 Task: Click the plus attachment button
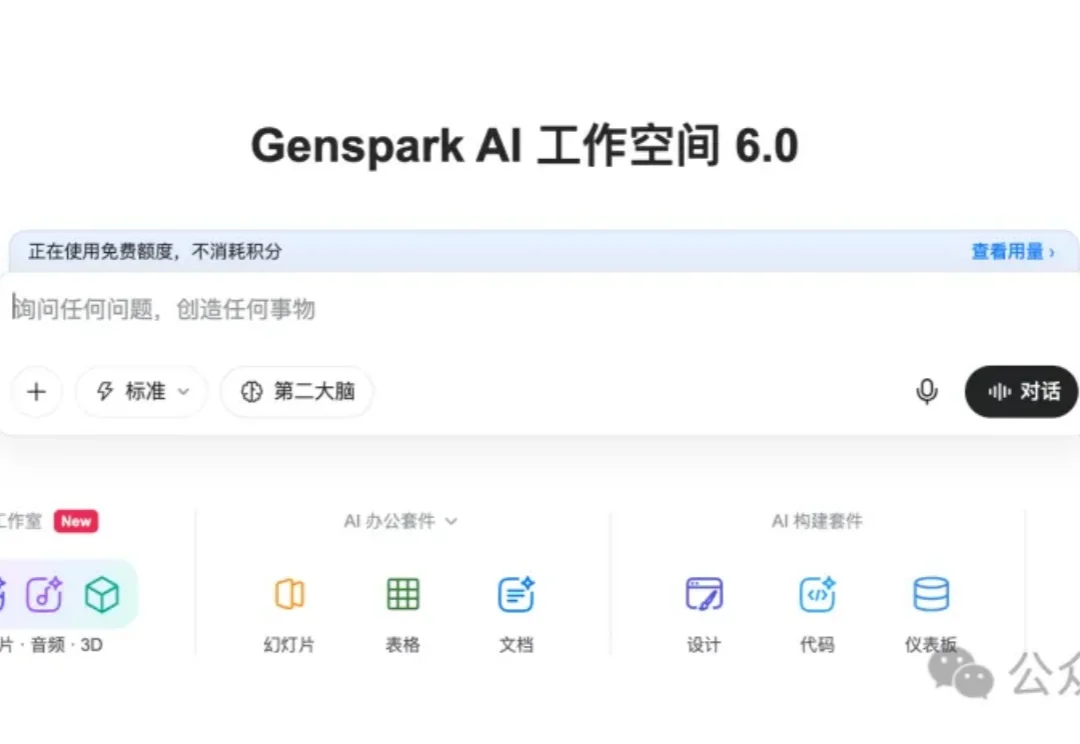(37, 391)
